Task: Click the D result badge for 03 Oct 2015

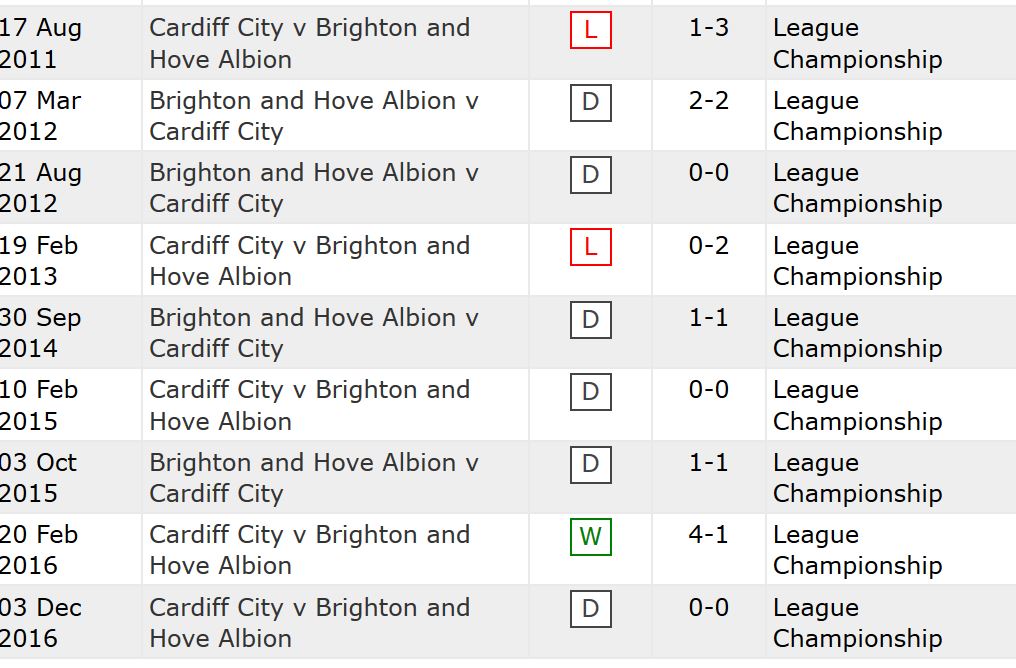Action: (x=590, y=464)
